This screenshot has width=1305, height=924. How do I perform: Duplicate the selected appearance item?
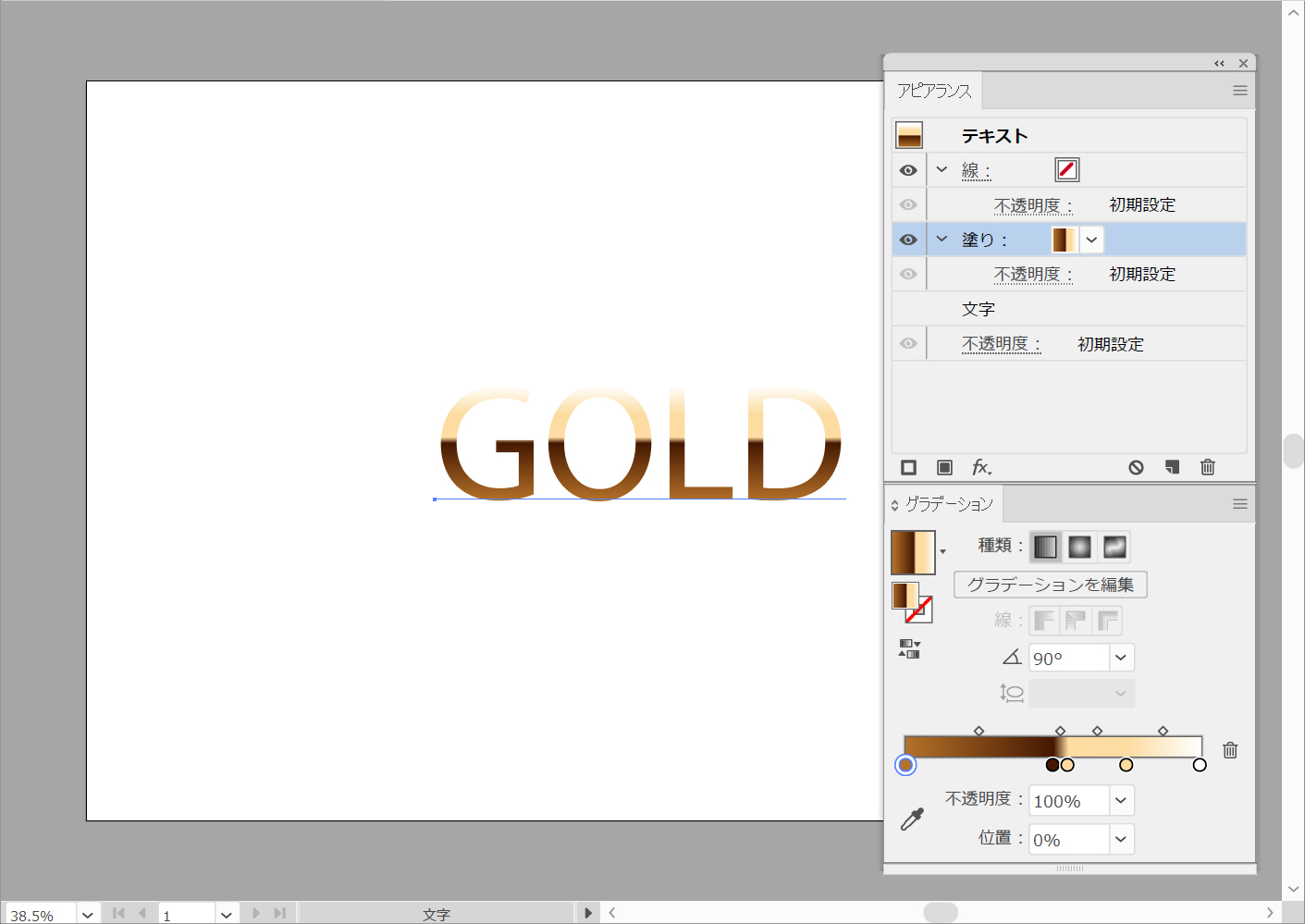1172,468
